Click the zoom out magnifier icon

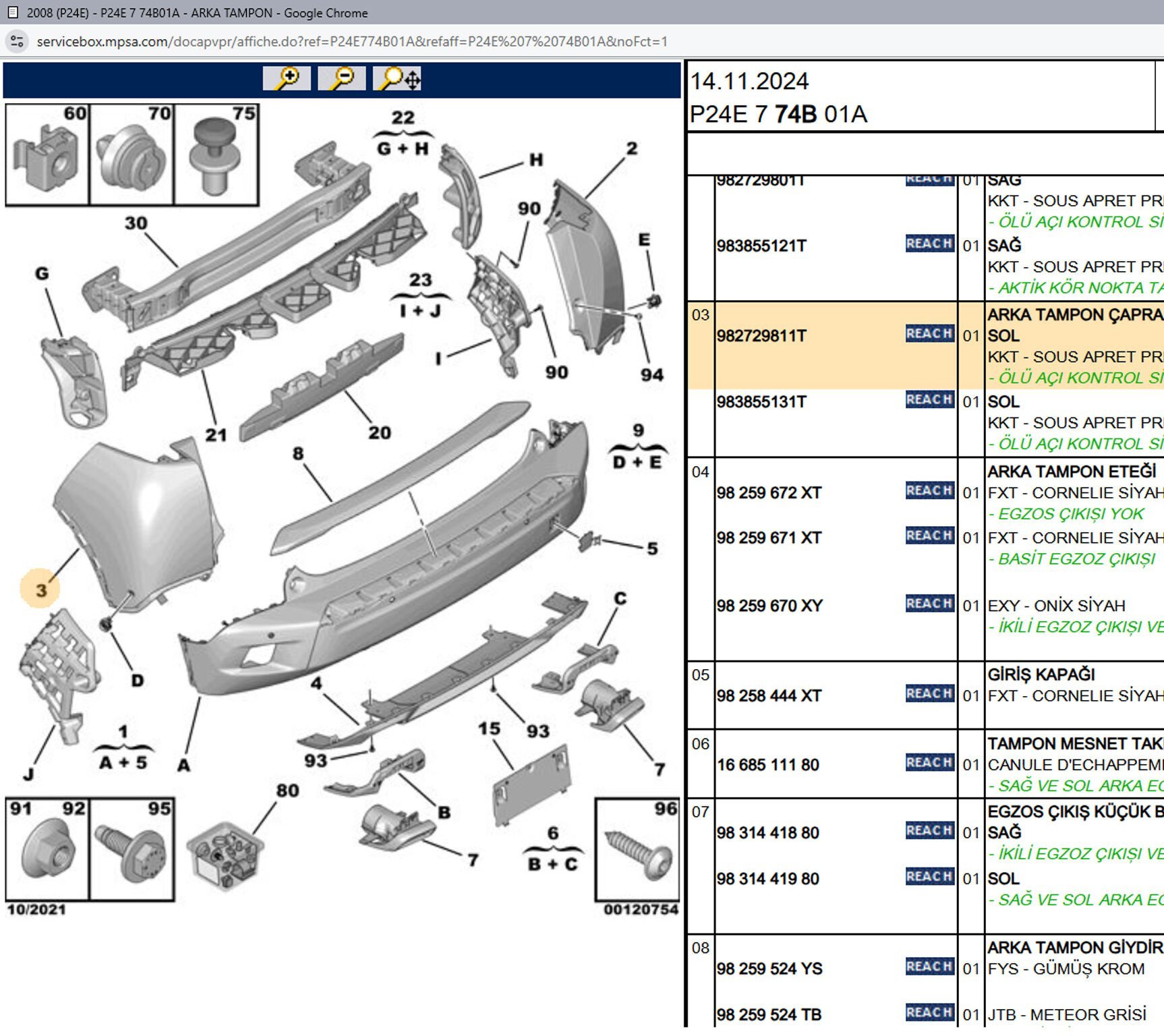[x=342, y=78]
